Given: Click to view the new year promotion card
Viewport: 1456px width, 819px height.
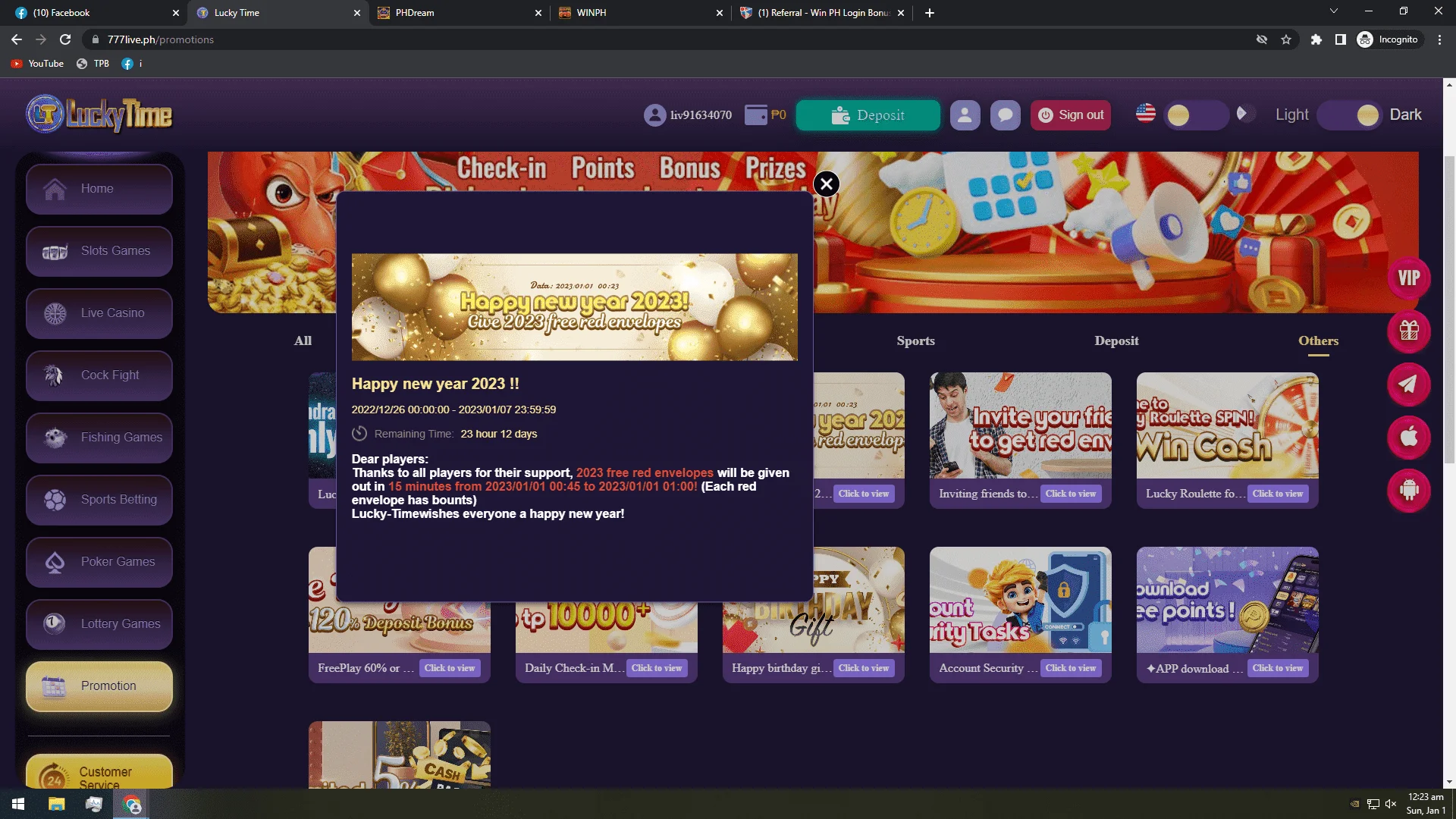Looking at the screenshot, I should (x=864, y=494).
